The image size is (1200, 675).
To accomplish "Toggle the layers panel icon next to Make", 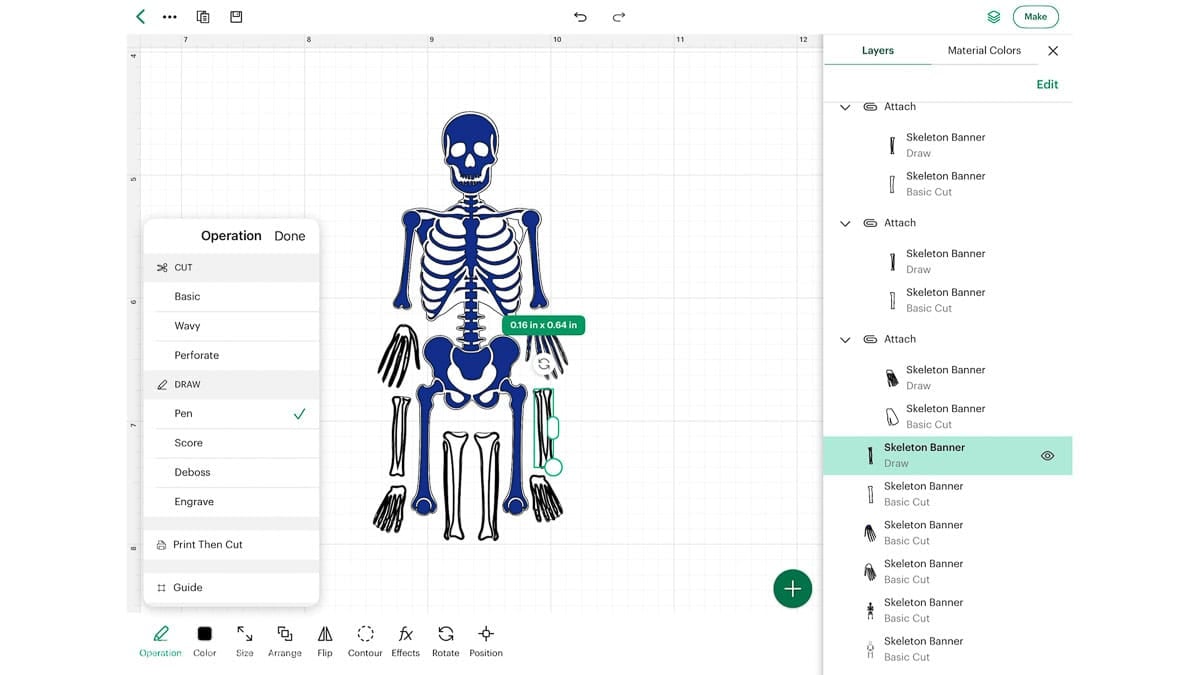I will point(993,17).
